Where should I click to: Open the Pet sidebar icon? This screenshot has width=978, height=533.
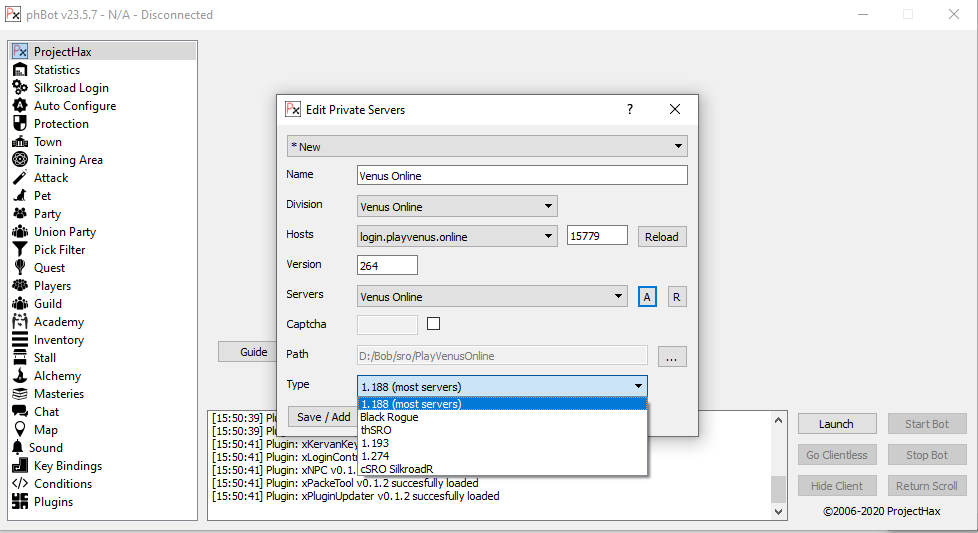tap(20, 196)
